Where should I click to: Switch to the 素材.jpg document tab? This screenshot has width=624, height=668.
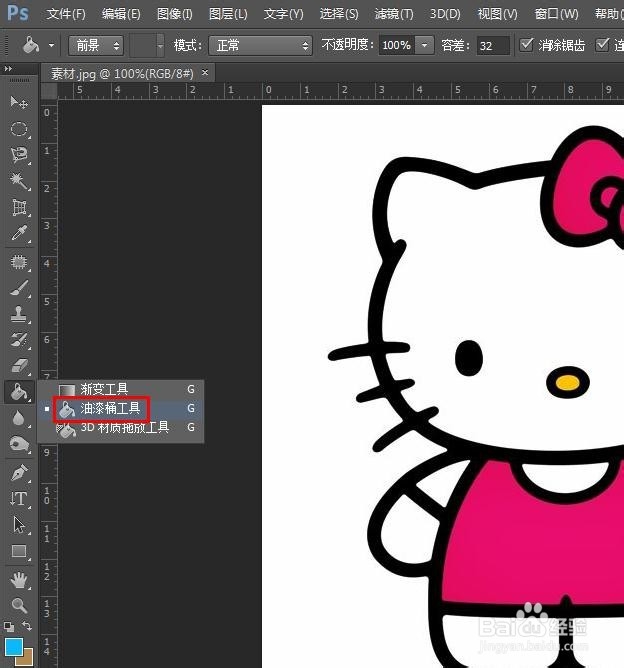click(122, 74)
